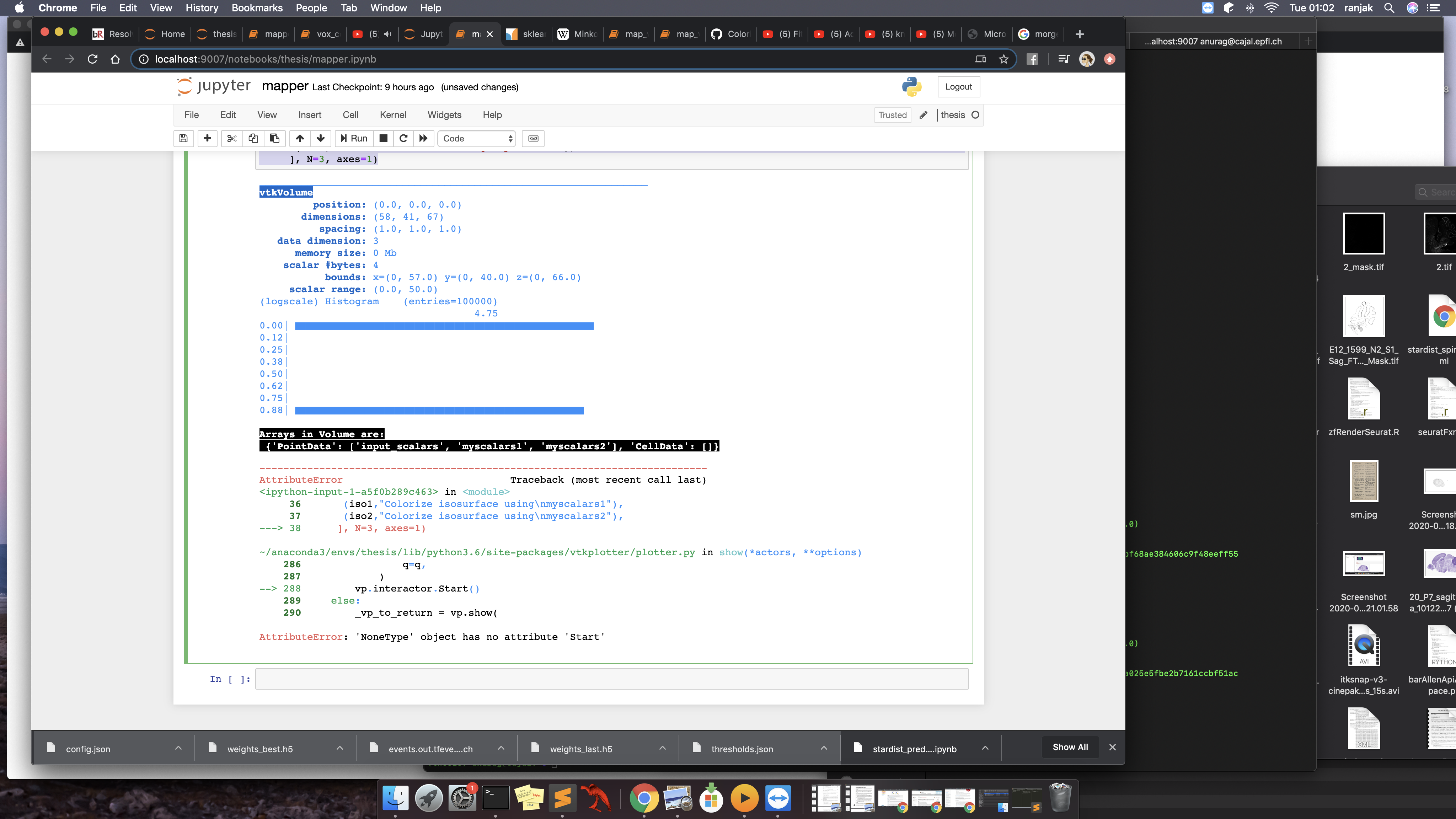Open the weights_best.h5 downloaded file
The width and height of the screenshot is (1456, 819).
click(x=260, y=748)
